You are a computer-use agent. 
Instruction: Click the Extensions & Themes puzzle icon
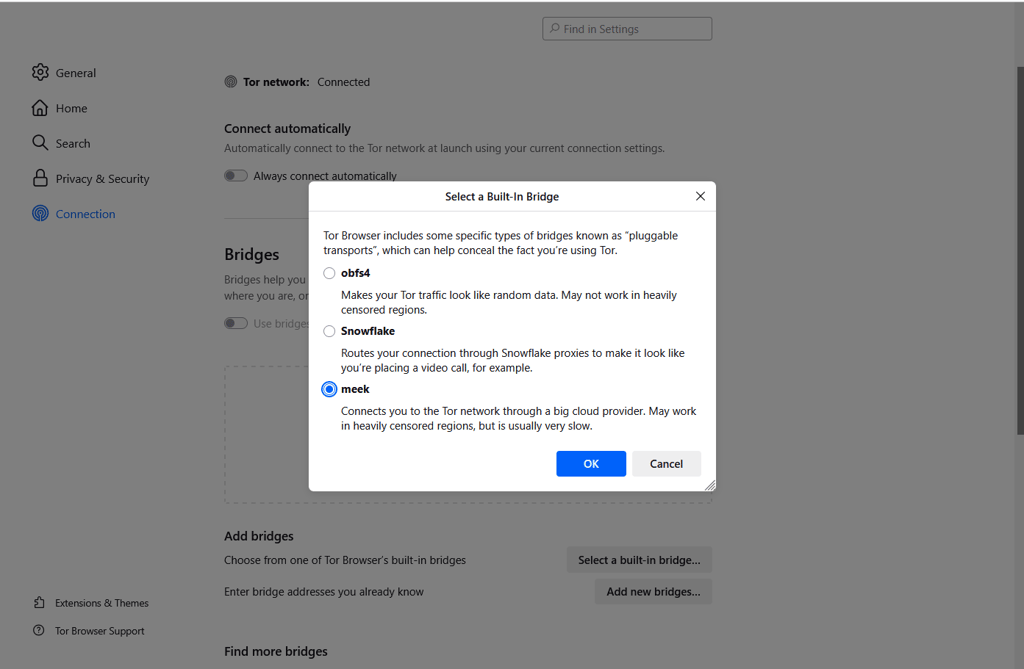[39, 602]
